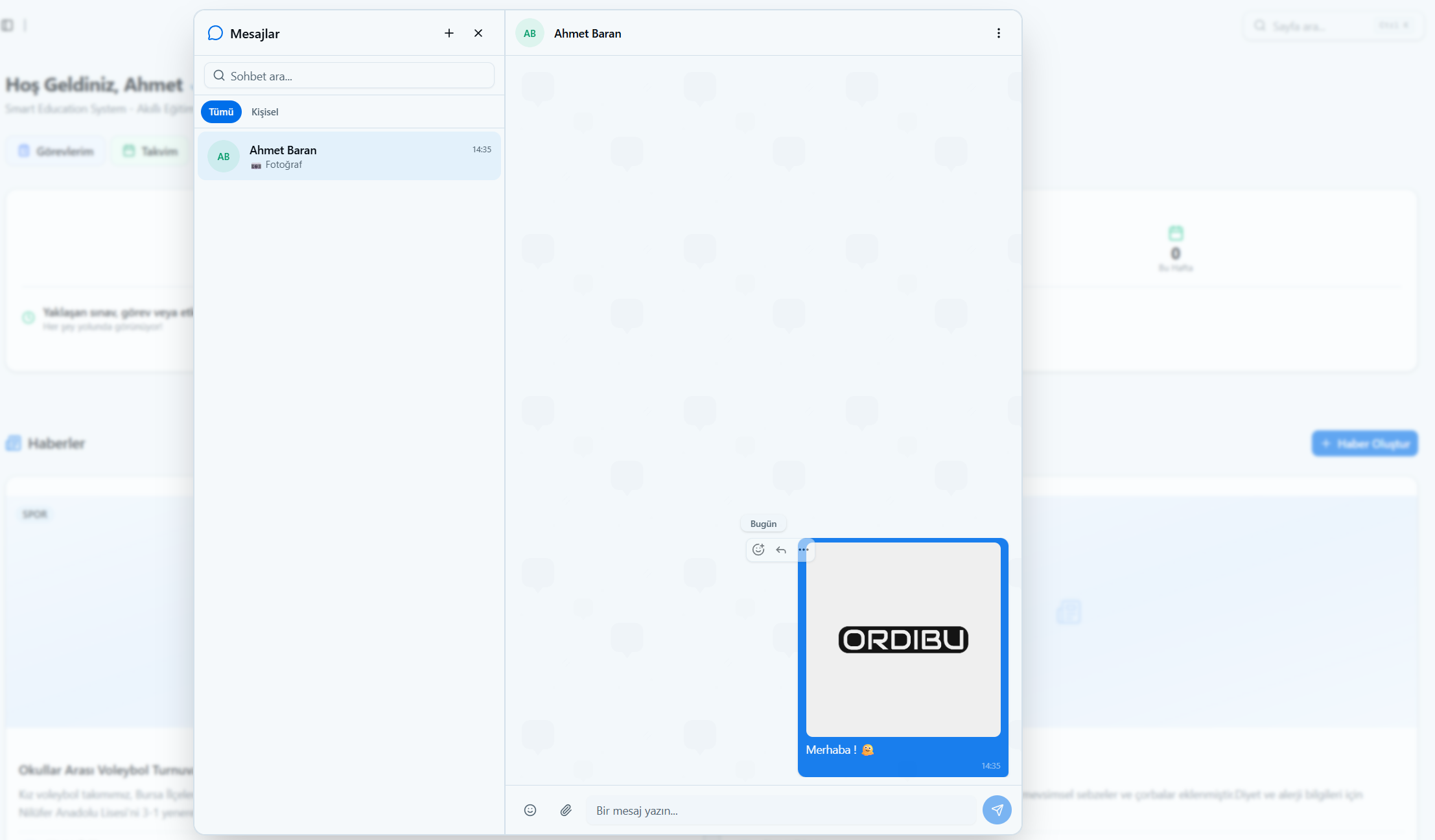This screenshot has height=840, width=1435.
Task: Focus the Sohbet ara search box
Action: [349, 76]
